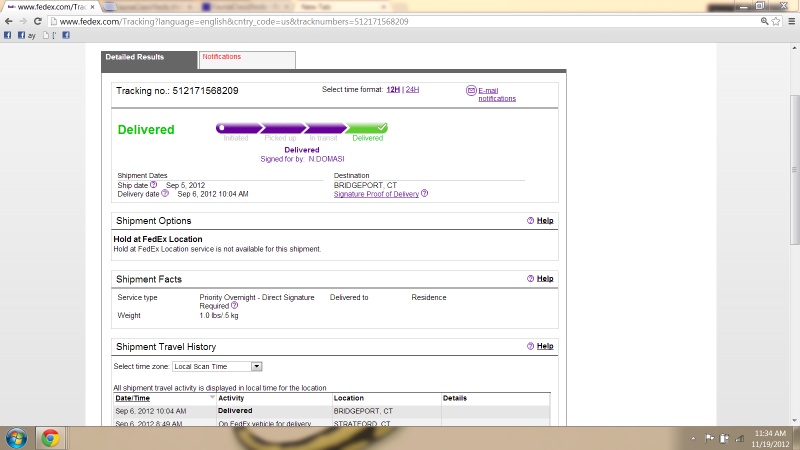Click the Picked up stage of progress bar

pyautogui.click(x=283, y=128)
